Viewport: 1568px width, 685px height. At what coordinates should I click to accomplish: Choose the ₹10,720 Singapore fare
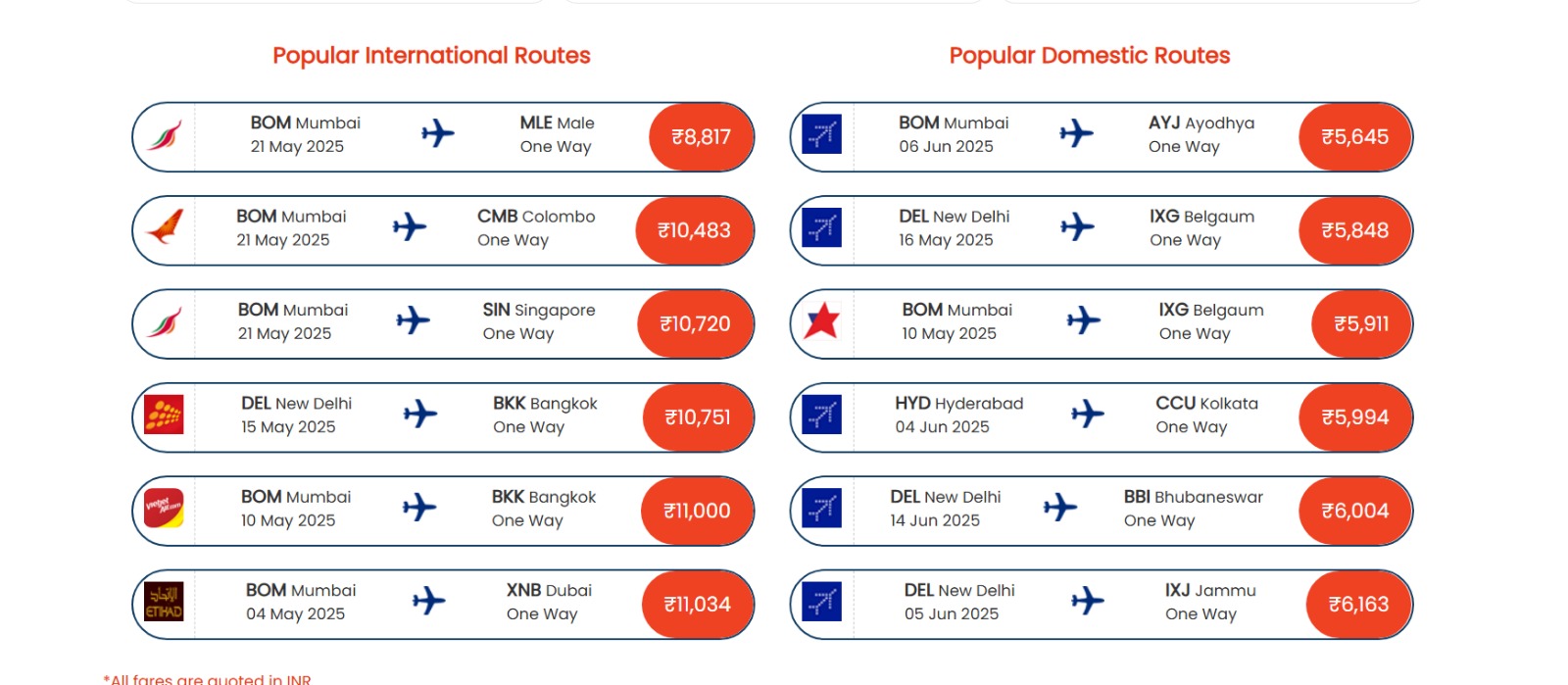pyautogui.click(x=695, y=324)
